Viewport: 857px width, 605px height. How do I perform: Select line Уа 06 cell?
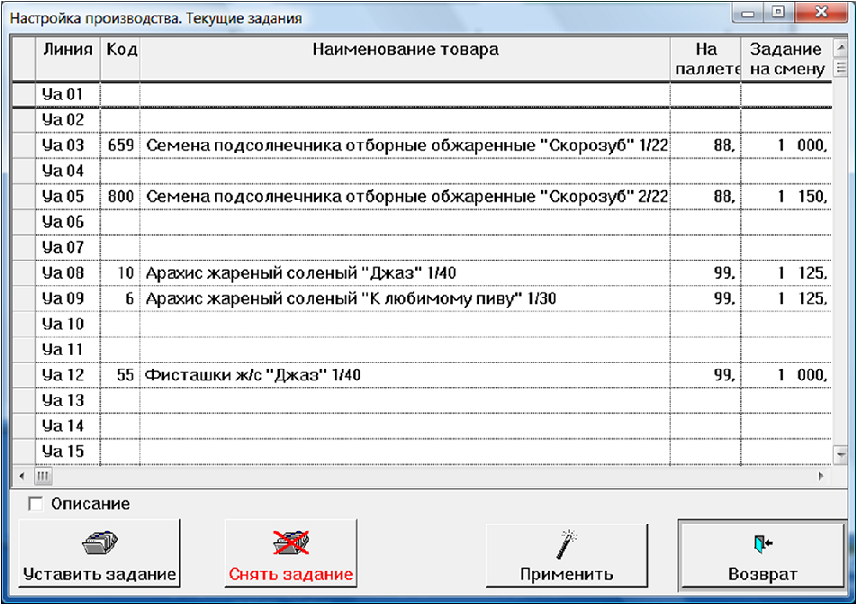pyautogui.click(x=68, y=222)
